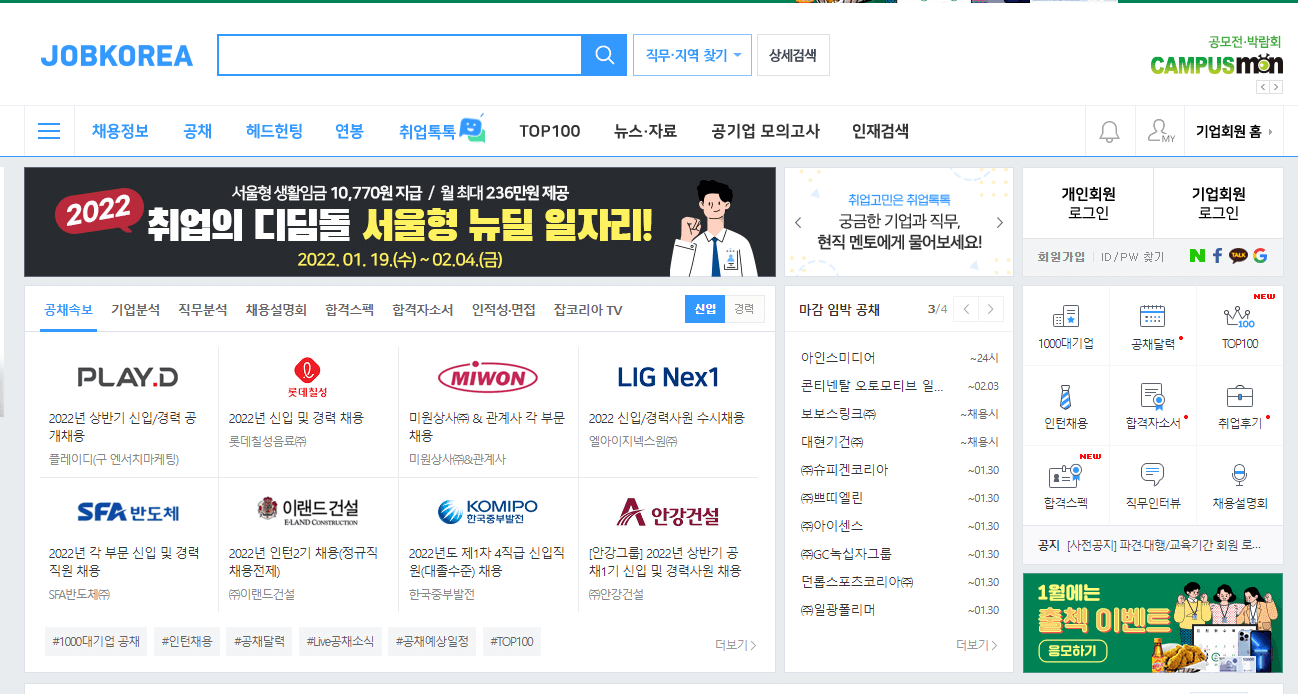The width and height of the screenshot is (1298, 694).
Task: Toggle 신입 job listings view
Action: pyautogui.click(x=705, y=308)
